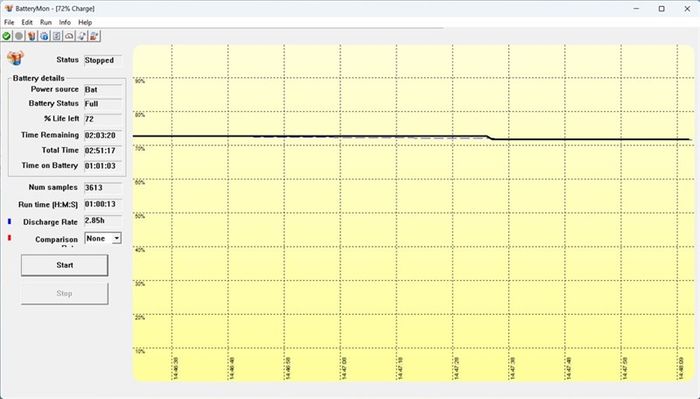The width and height of the screenshot is (700, 399).
Task: Click the 90% label on chart axis
Action: [140, 81]
